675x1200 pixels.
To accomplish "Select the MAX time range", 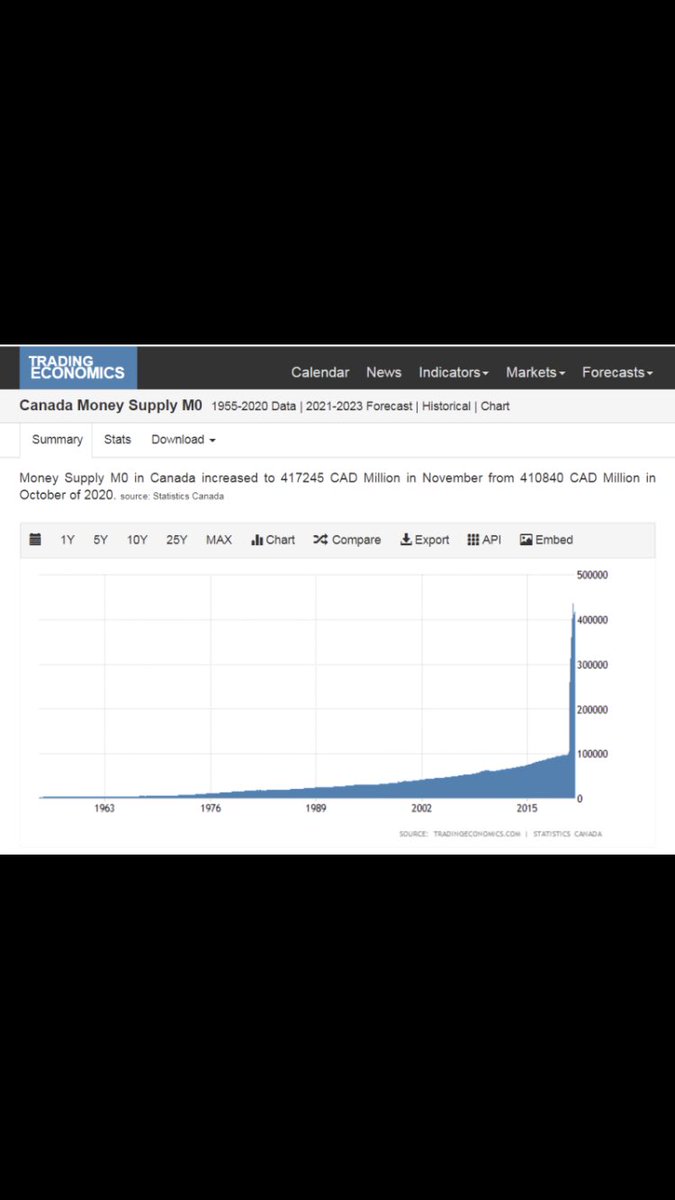I will pyautogui.click(x=219, y=540).
